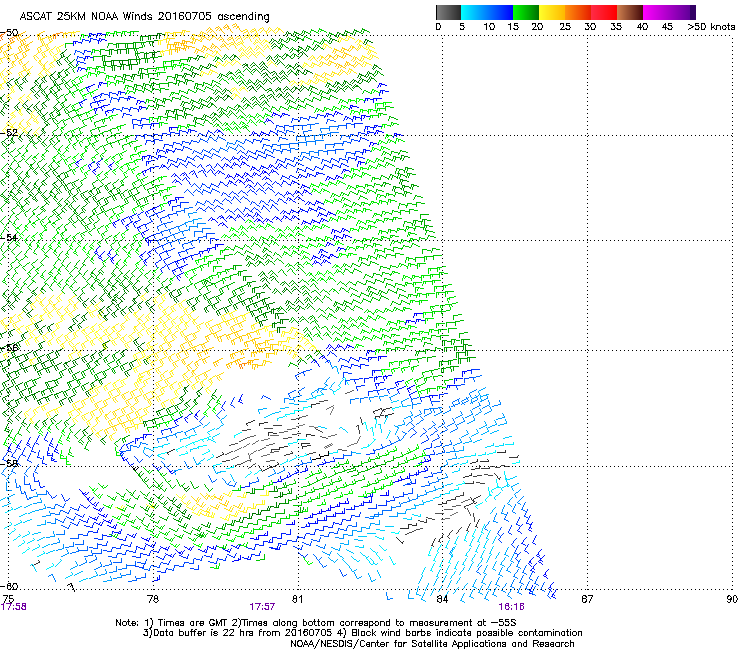Click the 16:16 purple time label
Image resolution: width=740 pixels, height=650 pixels.
pyautogui.click(x=511, y=607)
